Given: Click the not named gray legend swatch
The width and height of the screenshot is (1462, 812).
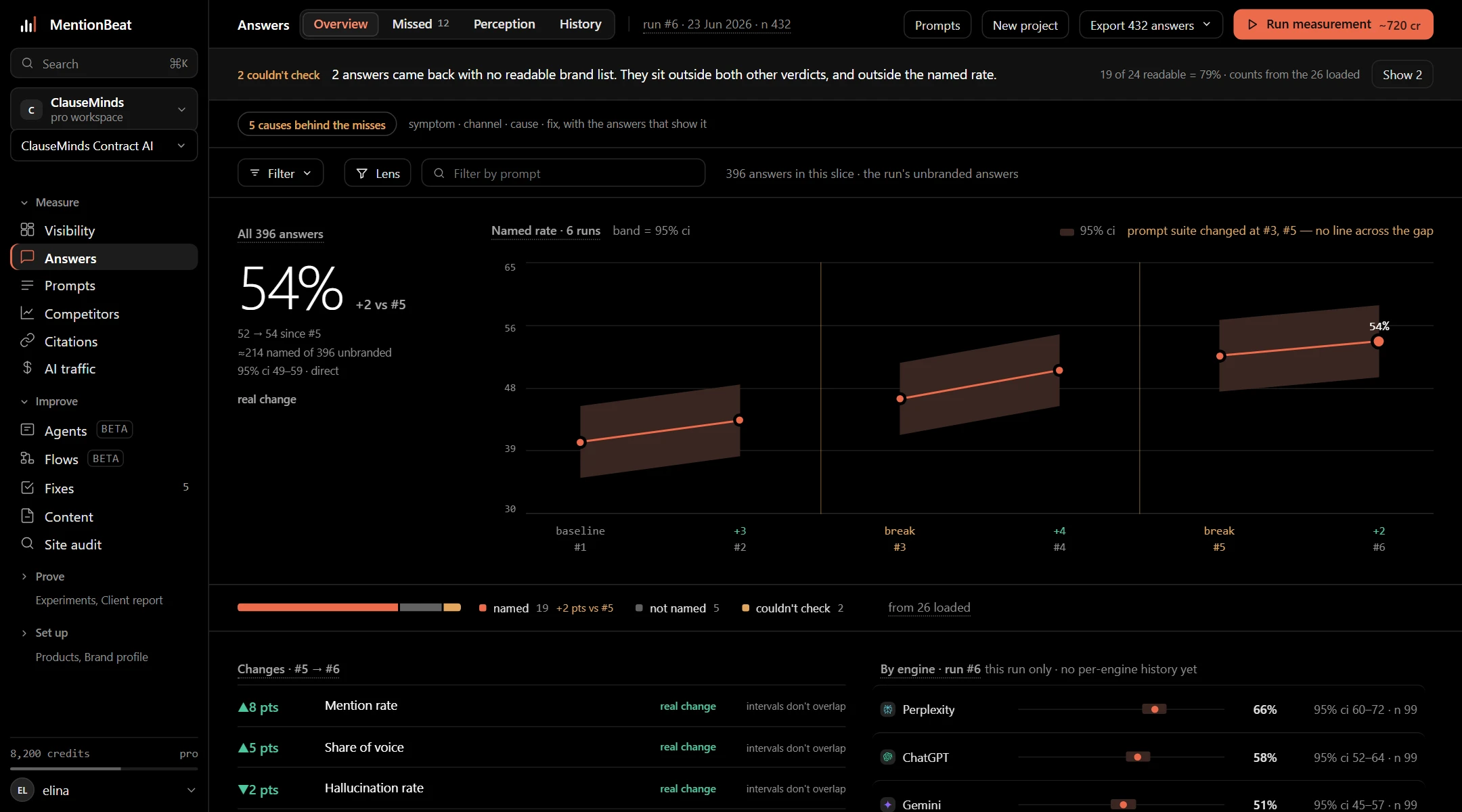Looking at the screenshot, I should pyautogui.click(x=639, y=608).
